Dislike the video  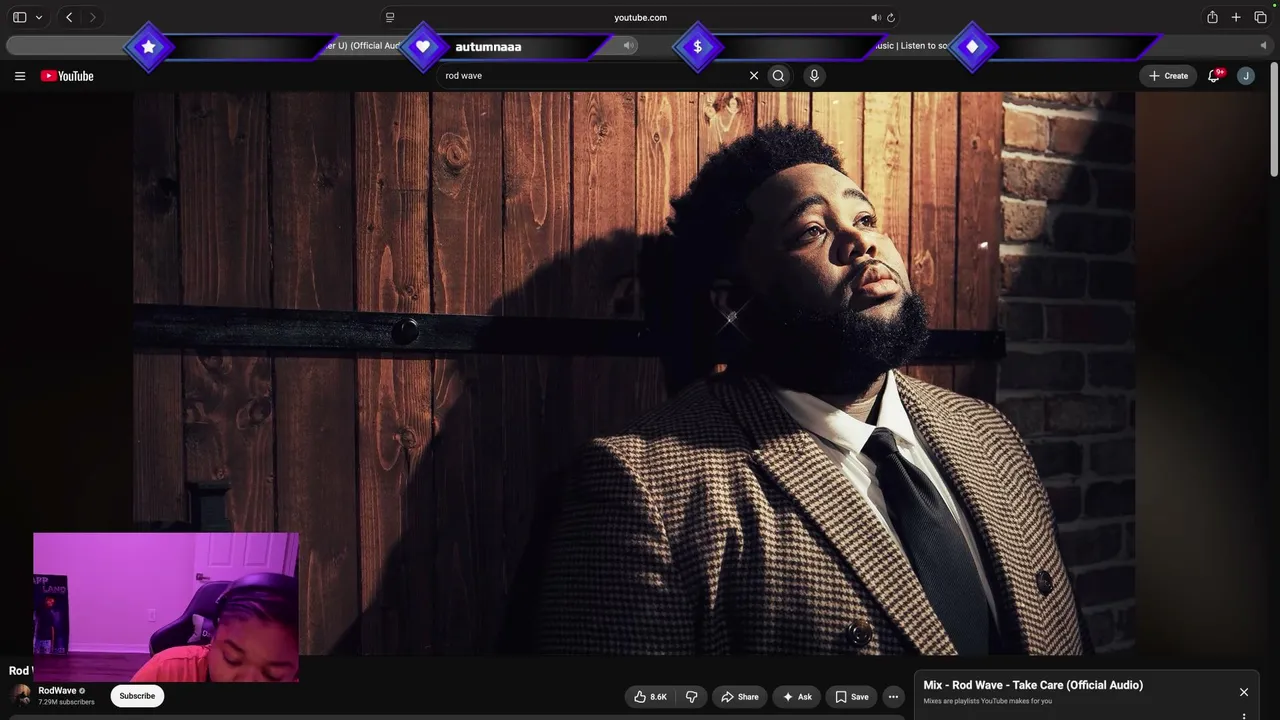point(691,697)
